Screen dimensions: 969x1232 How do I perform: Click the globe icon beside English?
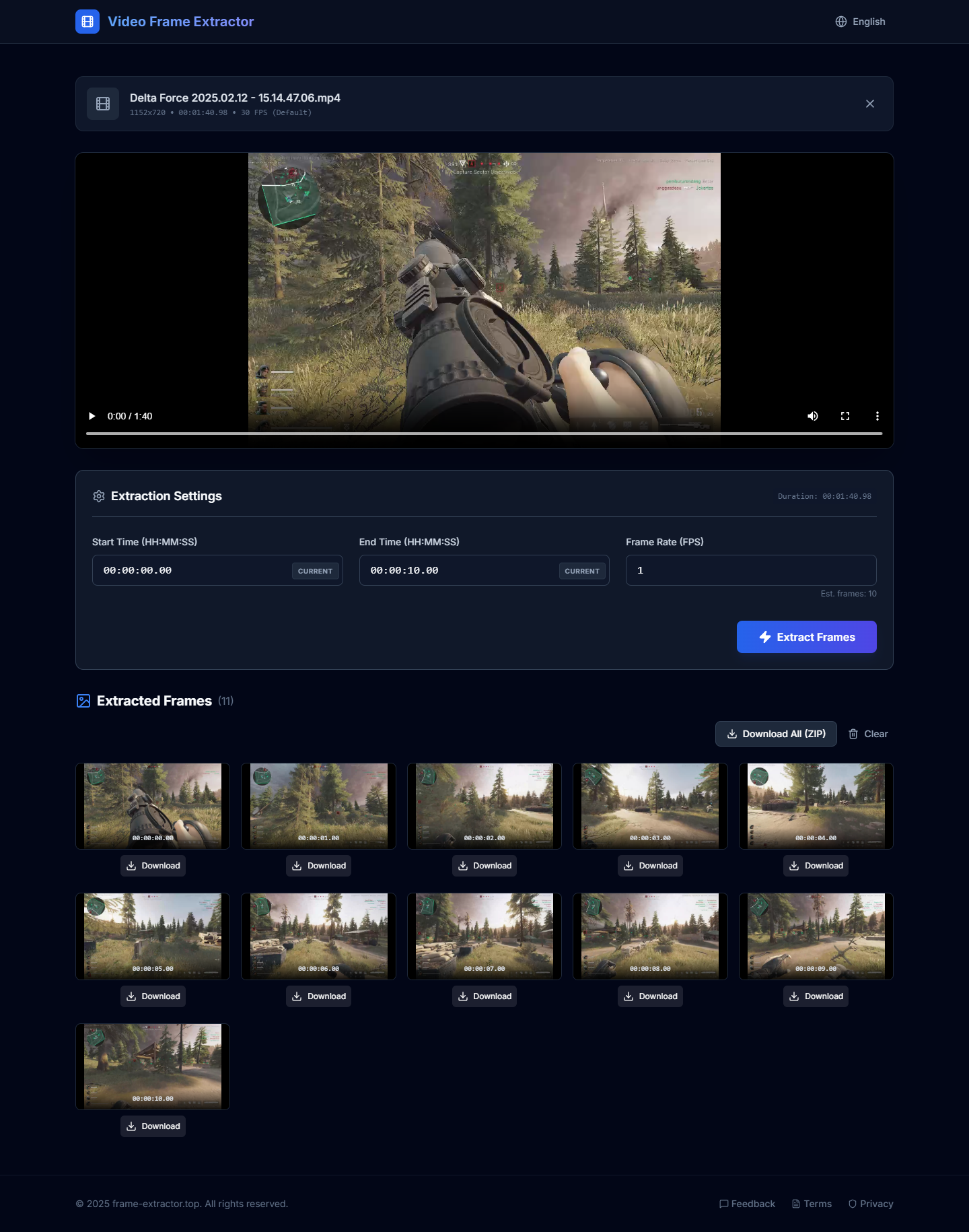841,22
